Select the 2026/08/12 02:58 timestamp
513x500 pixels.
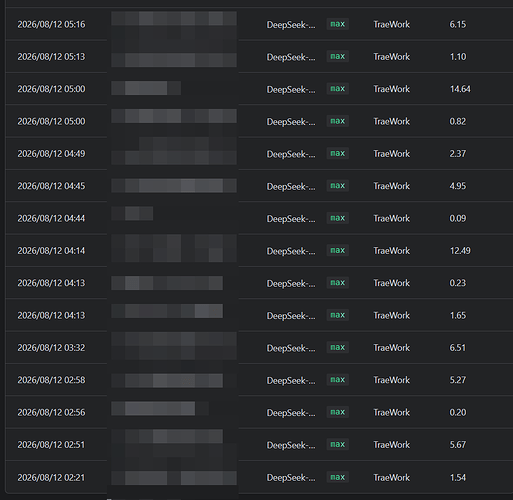click(51, 380)
